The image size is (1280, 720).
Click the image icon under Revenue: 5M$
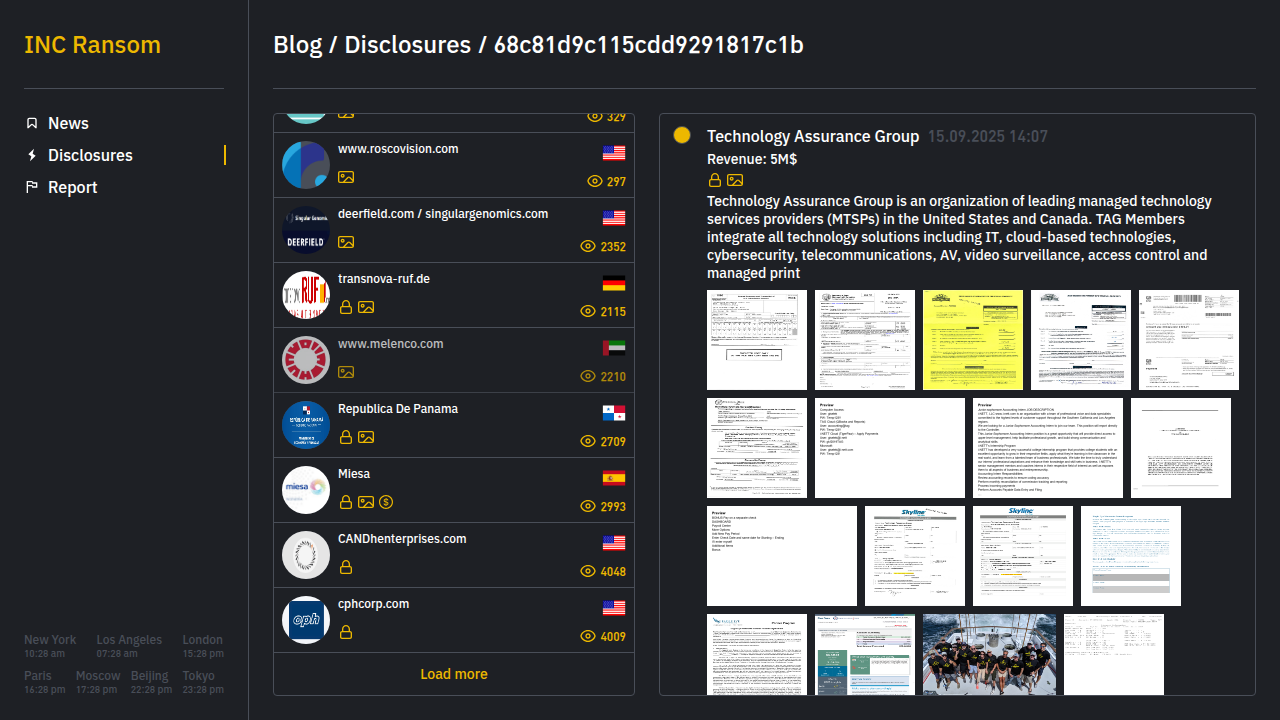pos(735,180)
